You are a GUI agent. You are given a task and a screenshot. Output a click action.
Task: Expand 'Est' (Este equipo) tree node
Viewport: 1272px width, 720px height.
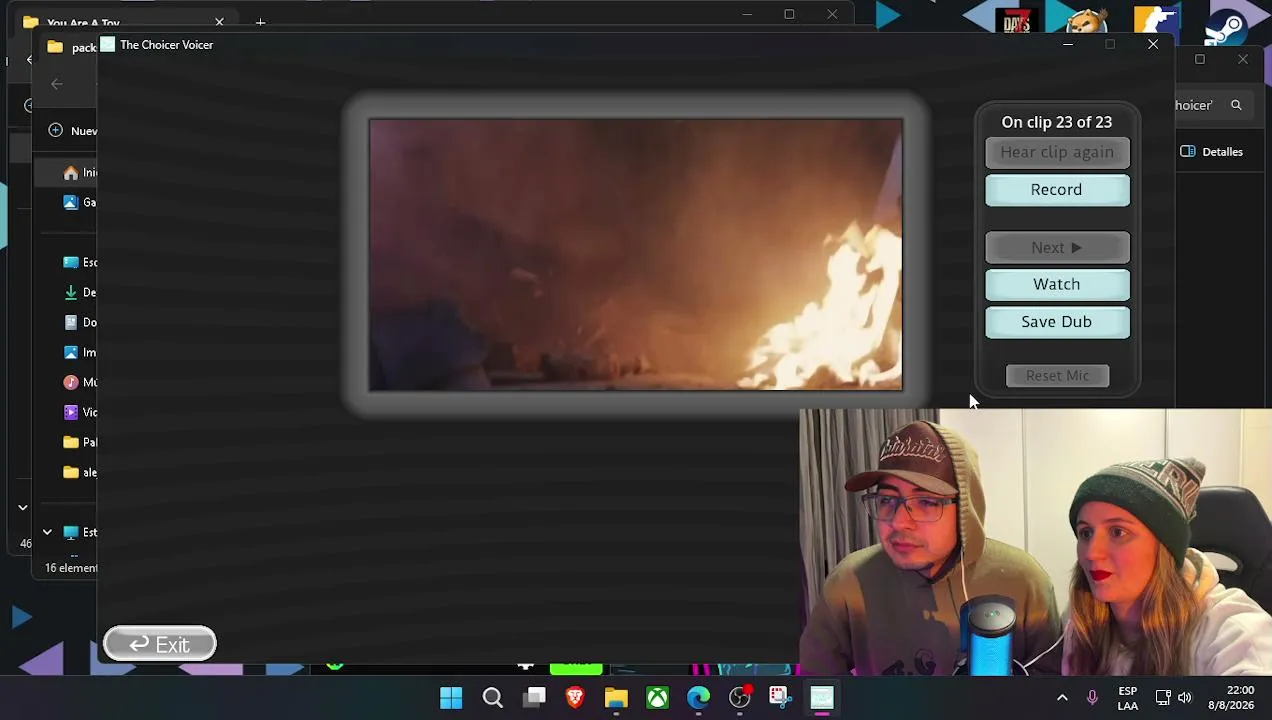[x=47, y=532]
